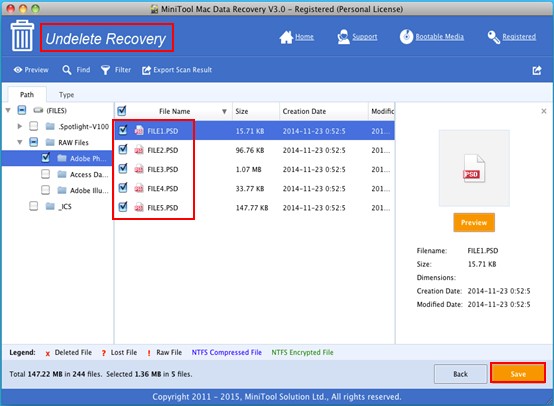The width and height of the screenshot is (554, 406).
Task: Check the Adobe Illu... folder checkbox
Action: click(46, 190)
